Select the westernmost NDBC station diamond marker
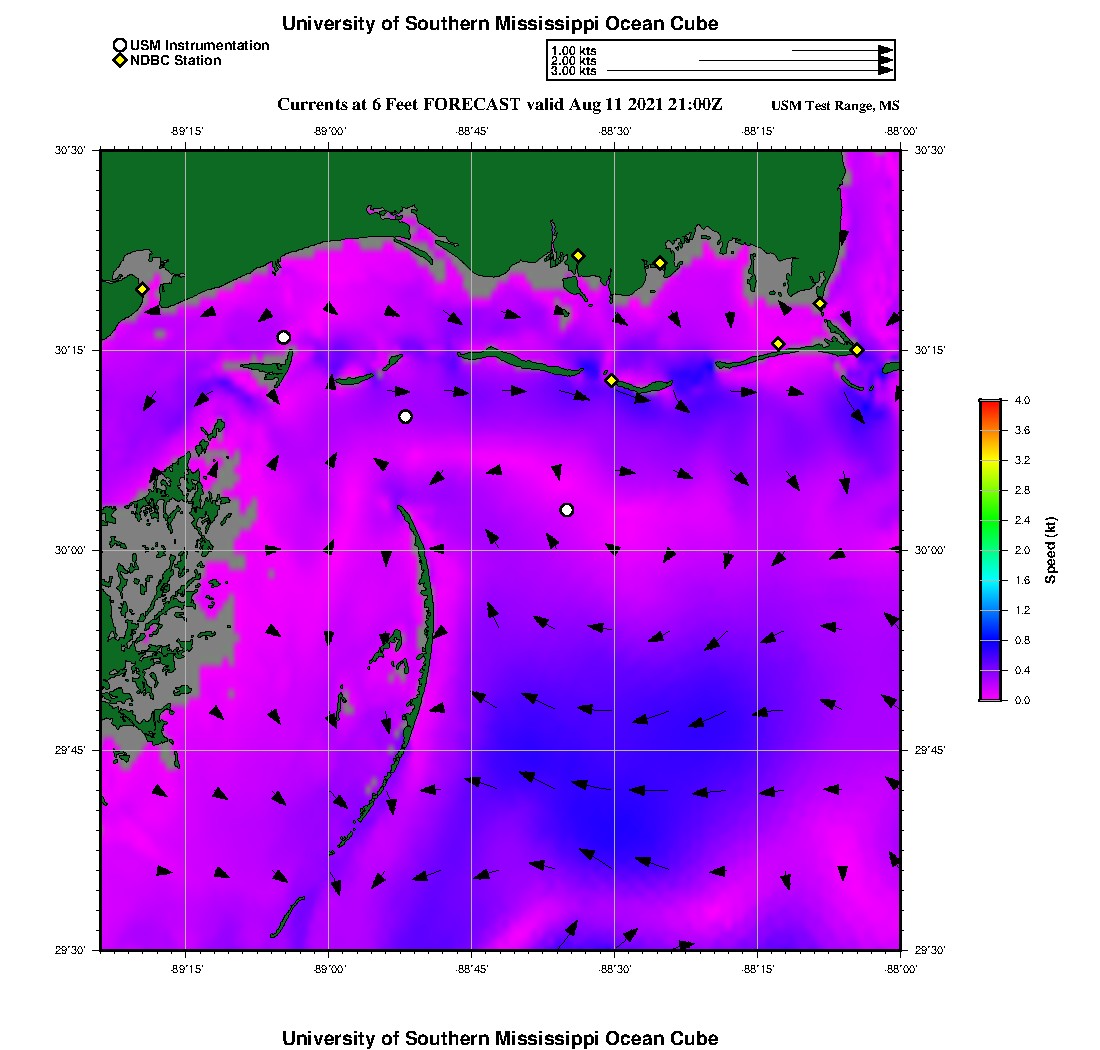1100x1050 pixels. (142, 289)
